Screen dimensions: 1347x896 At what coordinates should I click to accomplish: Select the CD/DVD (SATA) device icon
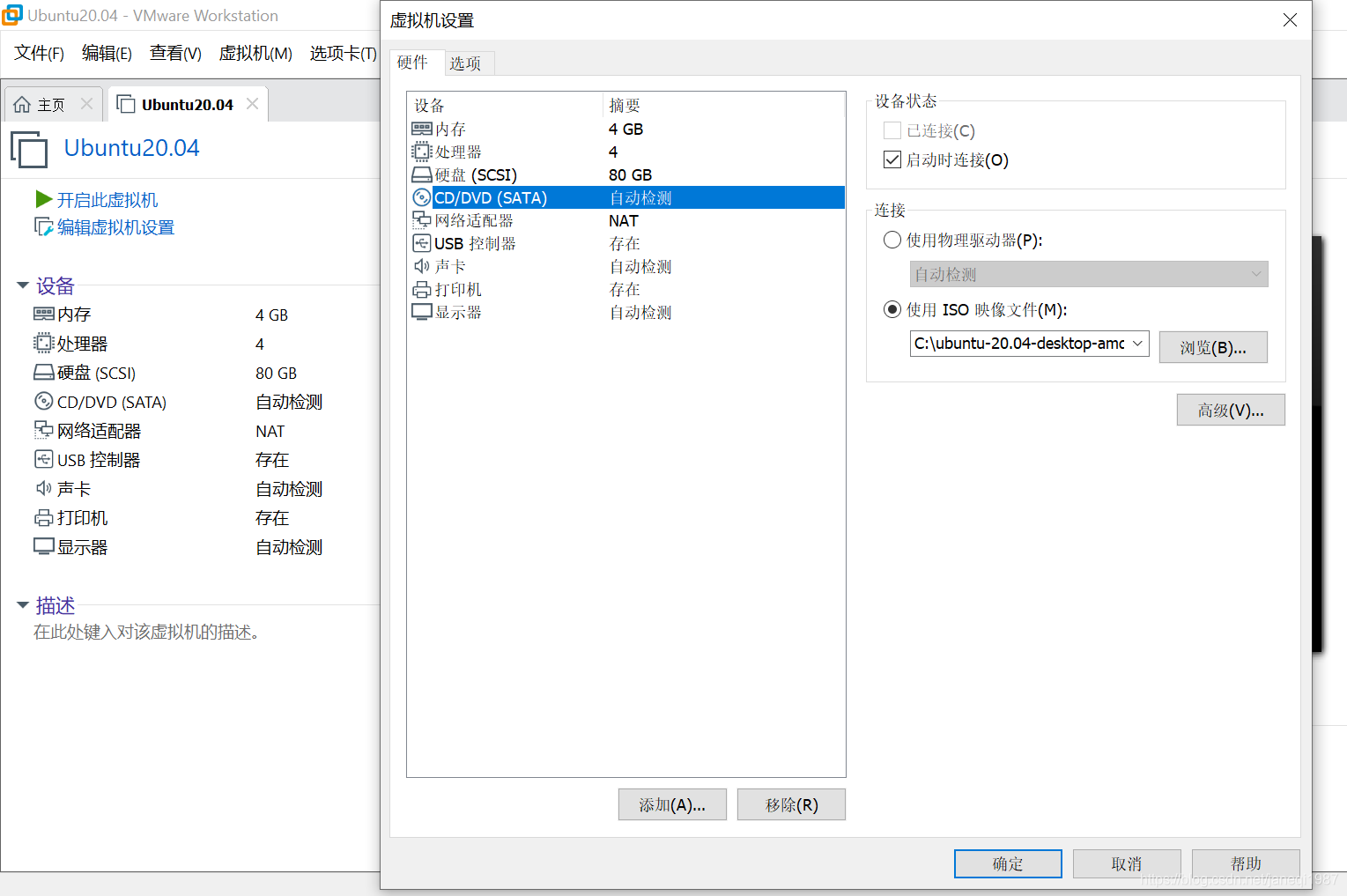click(x=421, y=197)
